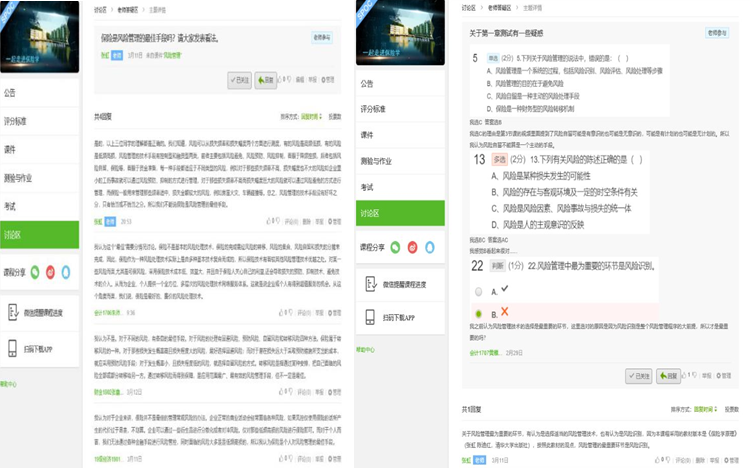Viewport: 750px width, 468px height.
Task: Sort replies by 投票数 on left page
Action: (x=334, y=117)
